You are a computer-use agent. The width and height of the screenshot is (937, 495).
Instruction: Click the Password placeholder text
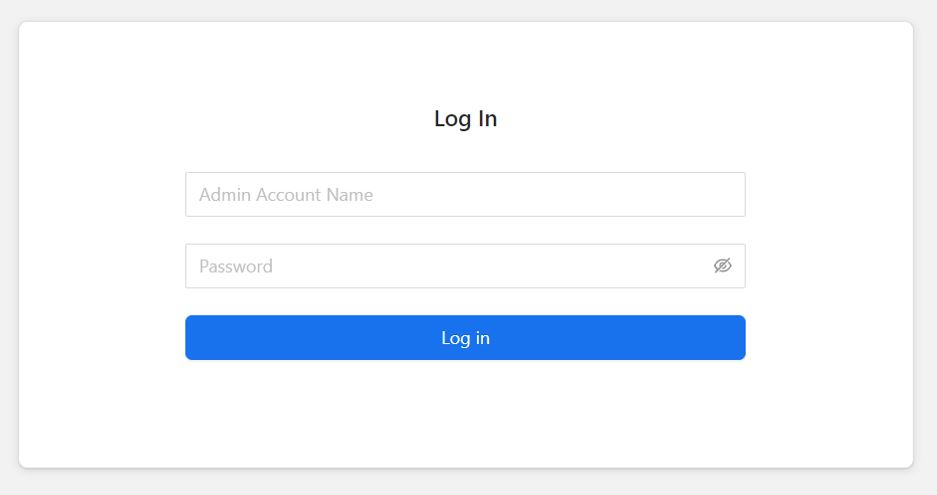point(236,266)
